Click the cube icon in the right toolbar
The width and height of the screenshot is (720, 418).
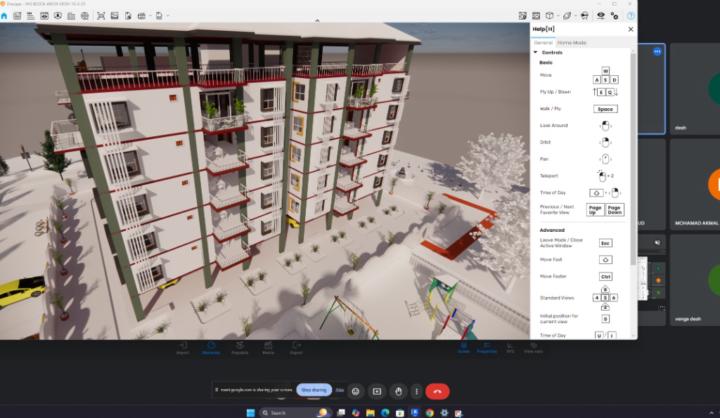(549, 16)
